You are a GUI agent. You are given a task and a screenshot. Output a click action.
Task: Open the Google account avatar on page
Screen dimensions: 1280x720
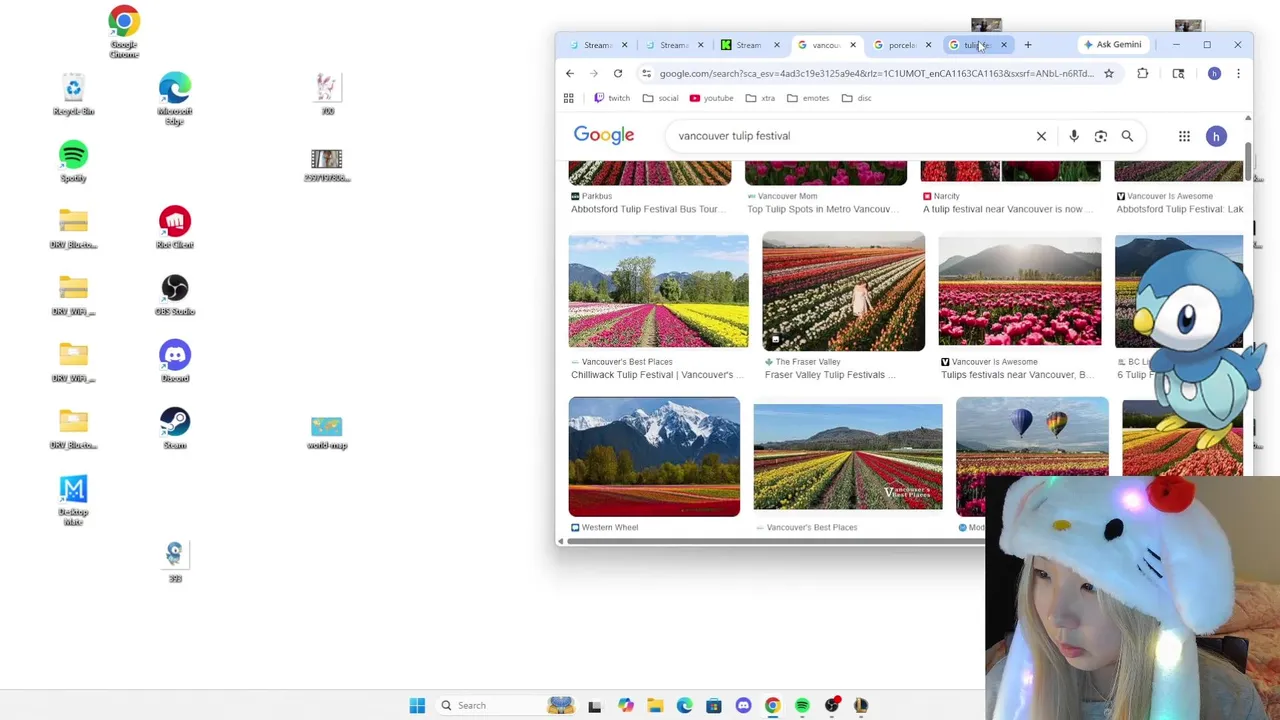pyautogui.click(x=1216, y=136)
